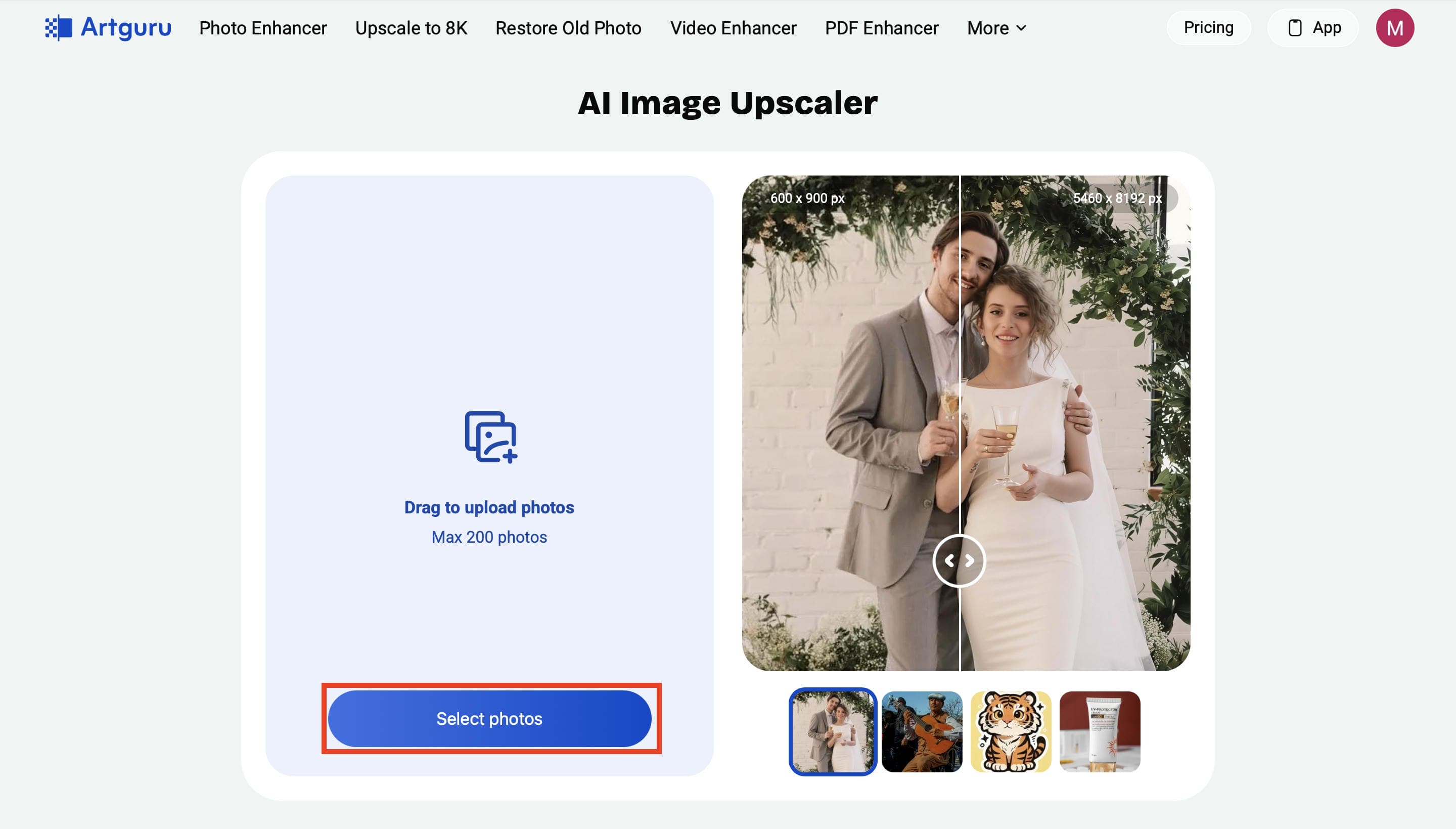
Task: Select the cartoon tiger sample thumbnail
Action: (x=1011, y=732)
